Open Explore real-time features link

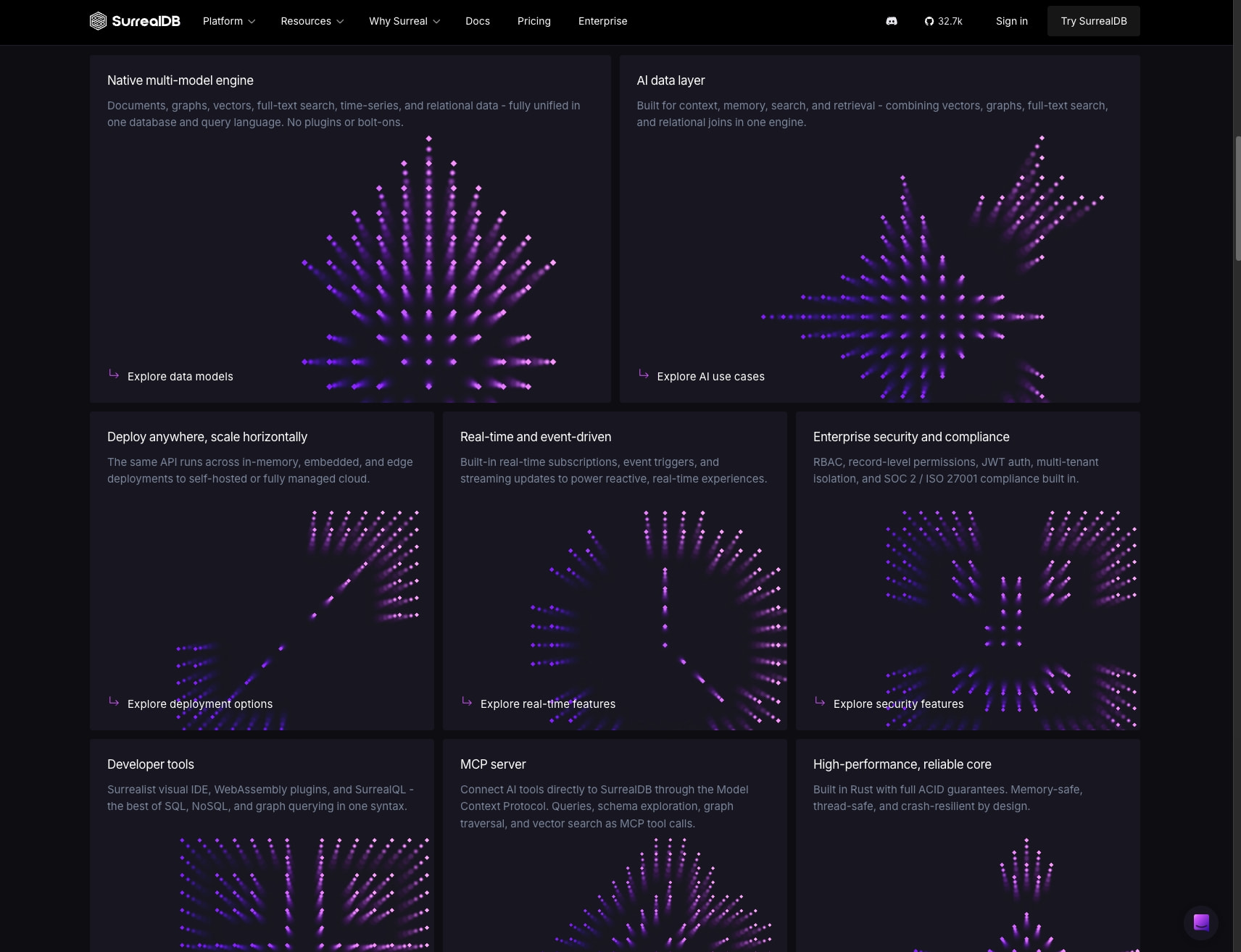pos(548,704)
